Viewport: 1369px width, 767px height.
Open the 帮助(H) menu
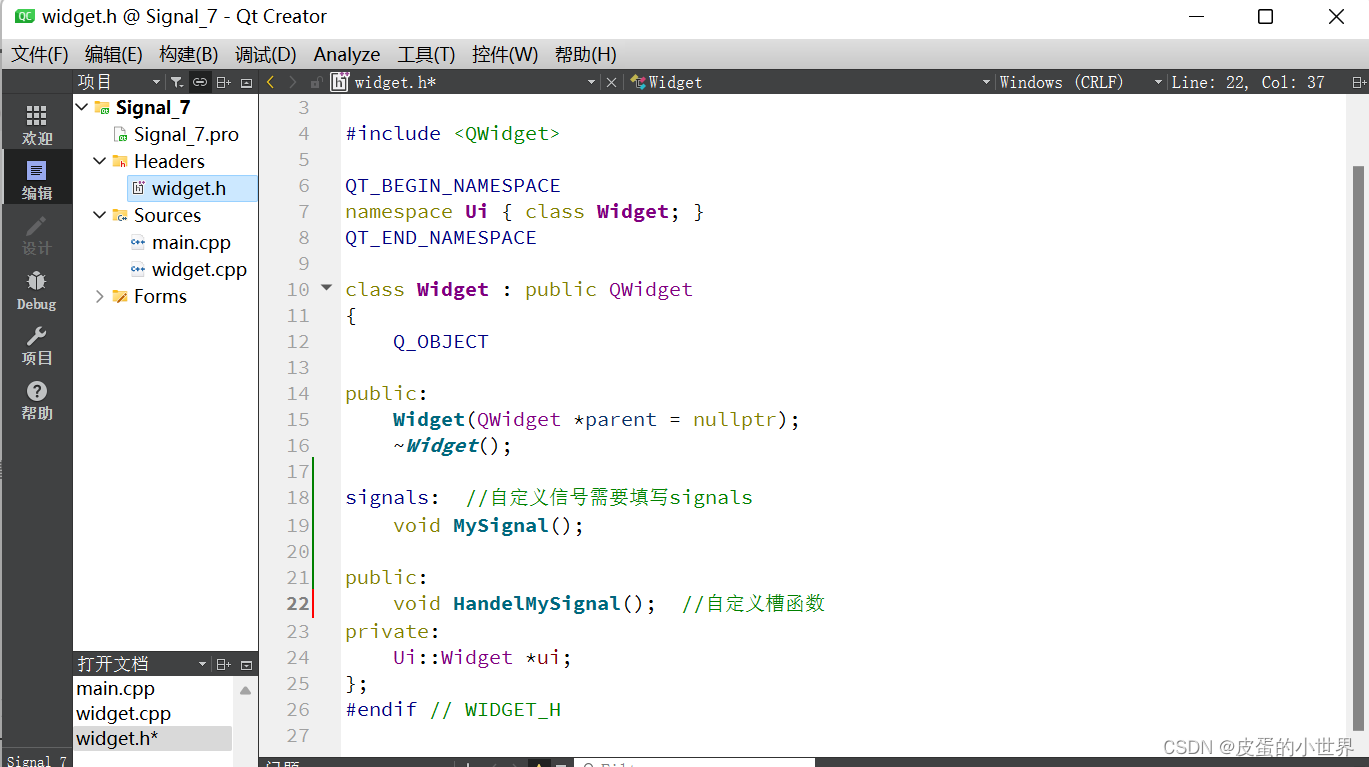585,54
